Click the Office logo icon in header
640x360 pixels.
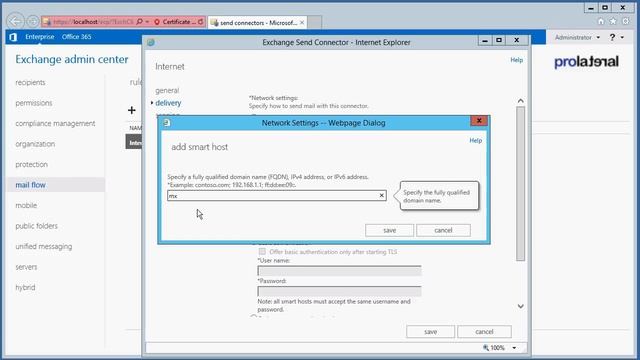tap(13, 37)
